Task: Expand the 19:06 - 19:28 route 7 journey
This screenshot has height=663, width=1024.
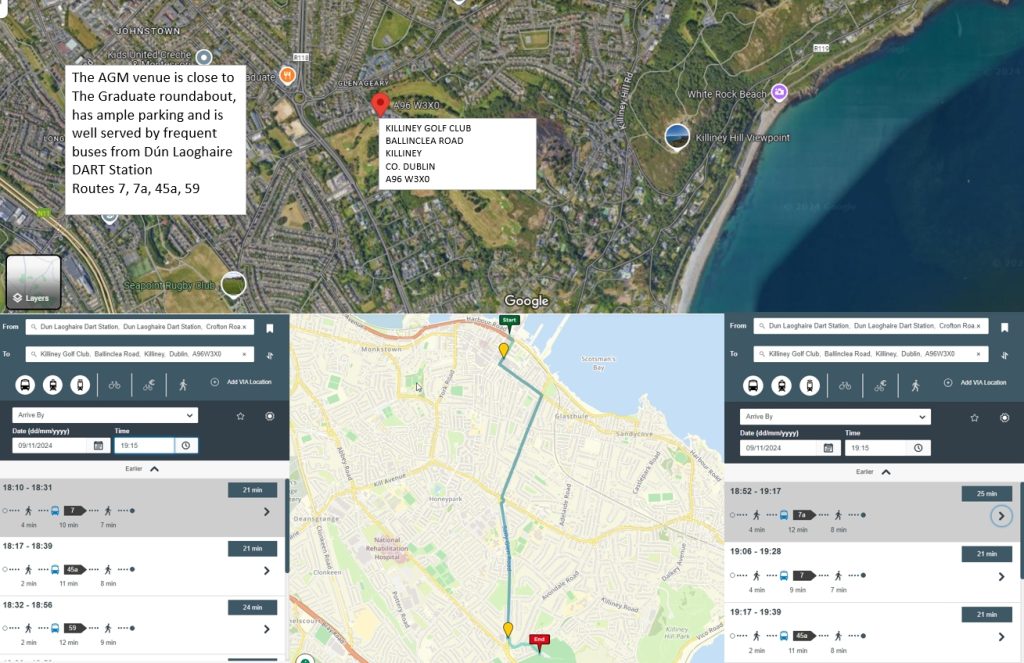Action: coord(1001,577)
